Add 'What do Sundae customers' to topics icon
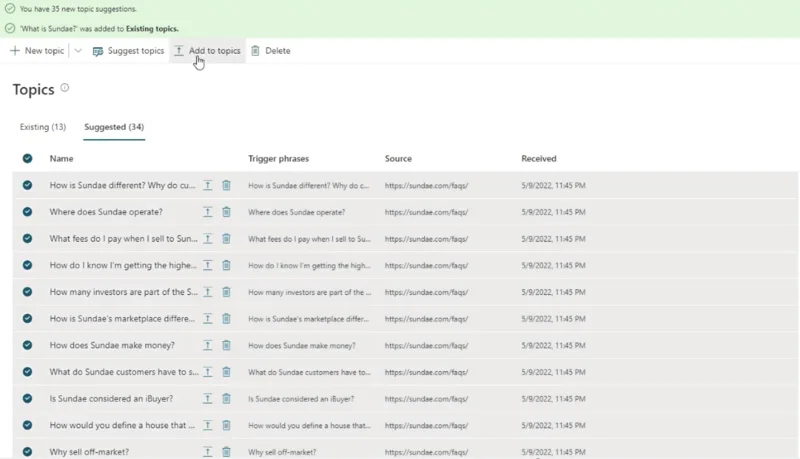Viewport: 800px width, 459px height. tap(208, 372)
